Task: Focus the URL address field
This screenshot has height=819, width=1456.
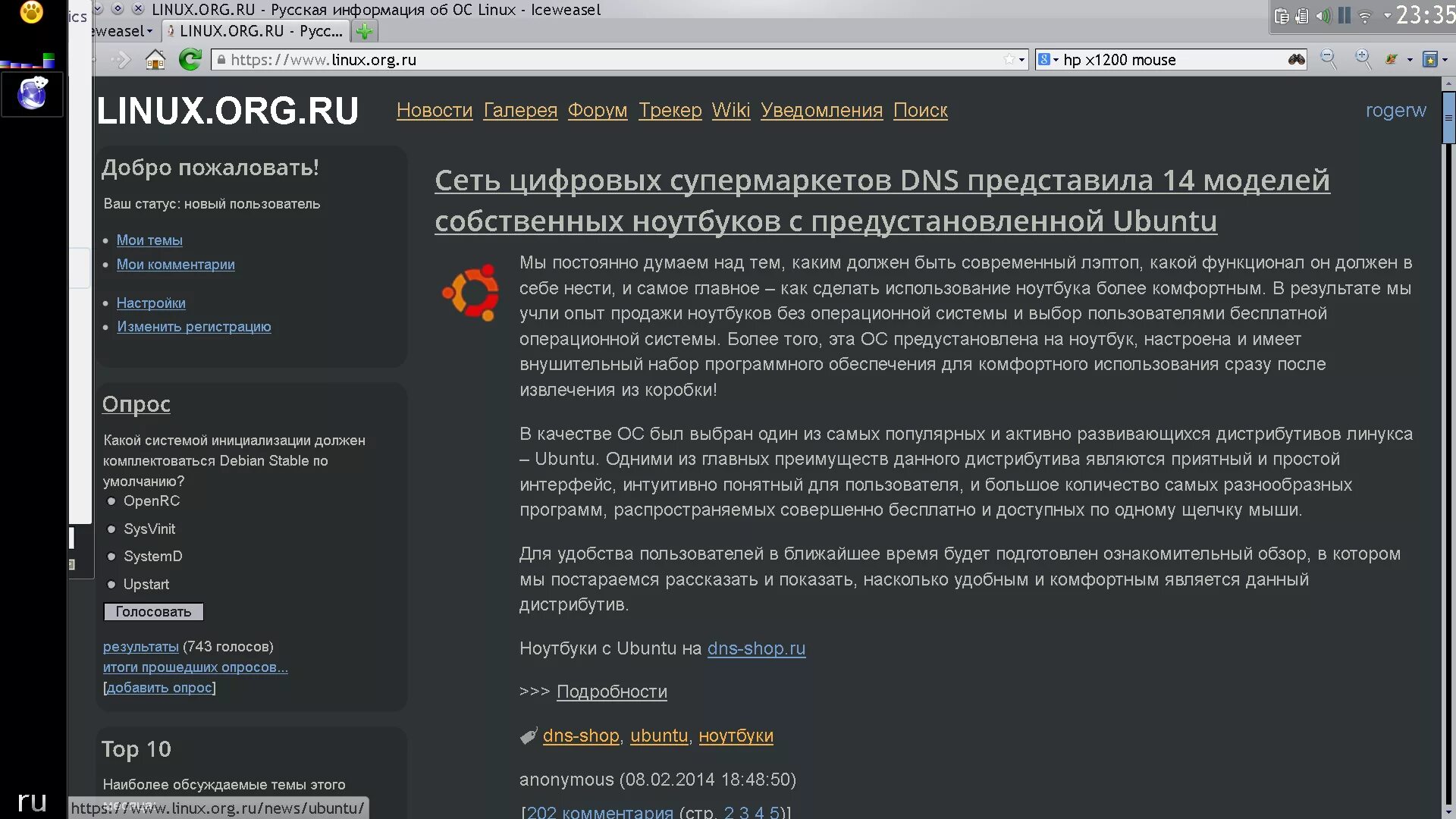Action: tap(618, 60)
